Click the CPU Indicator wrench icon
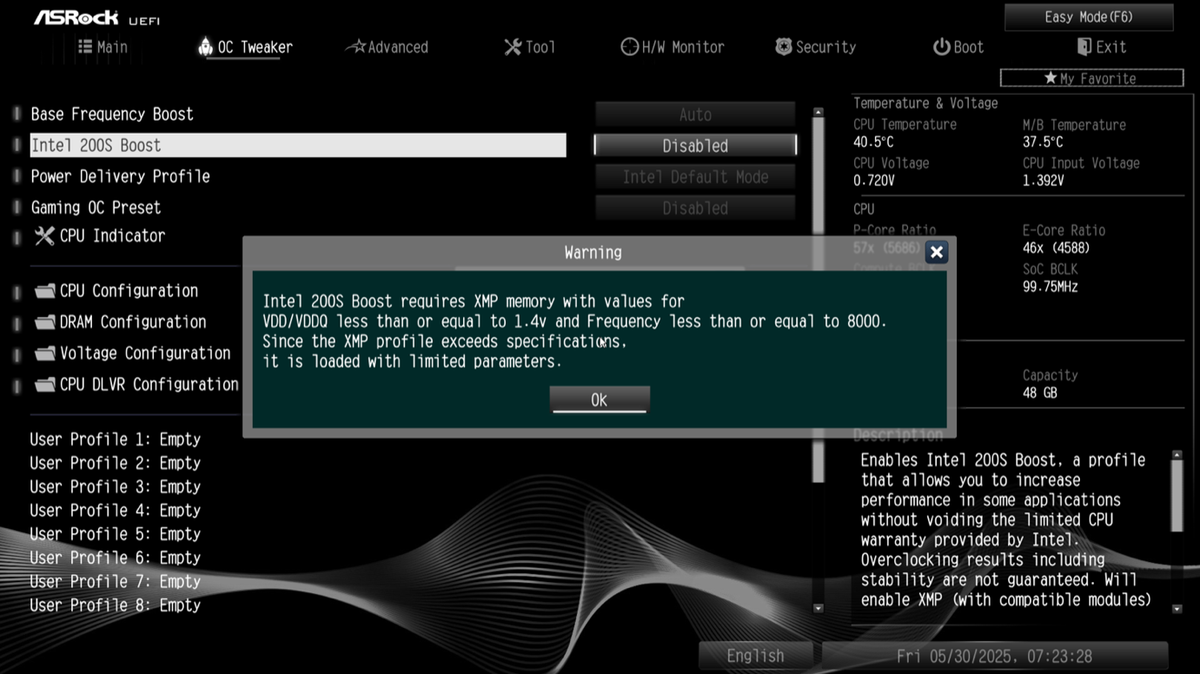 pyautogui.click(x=44, y=236)
